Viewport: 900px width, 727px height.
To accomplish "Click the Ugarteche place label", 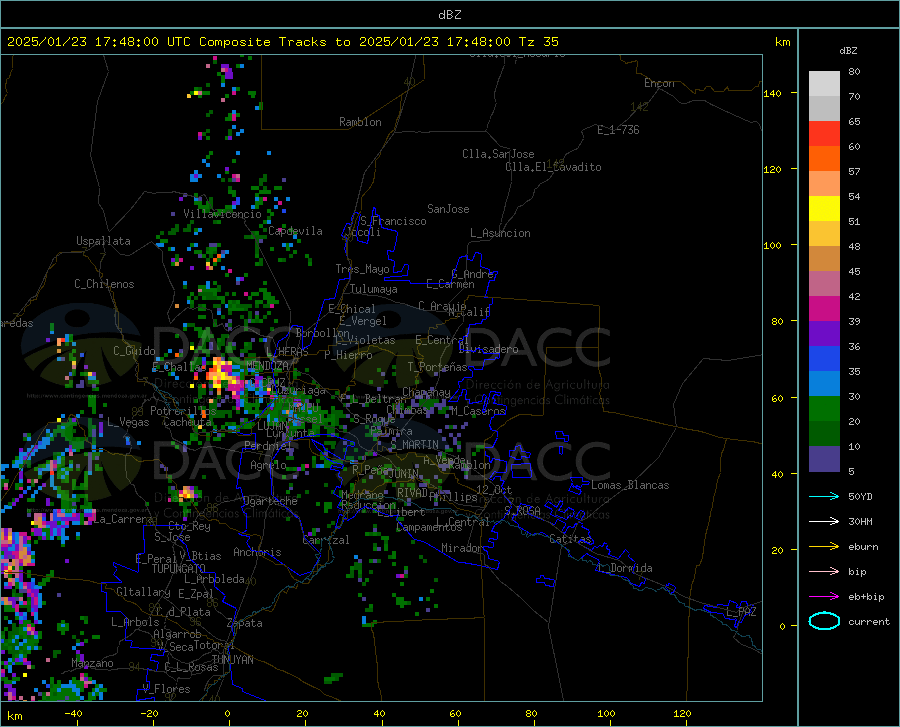I will click(270, 501).
